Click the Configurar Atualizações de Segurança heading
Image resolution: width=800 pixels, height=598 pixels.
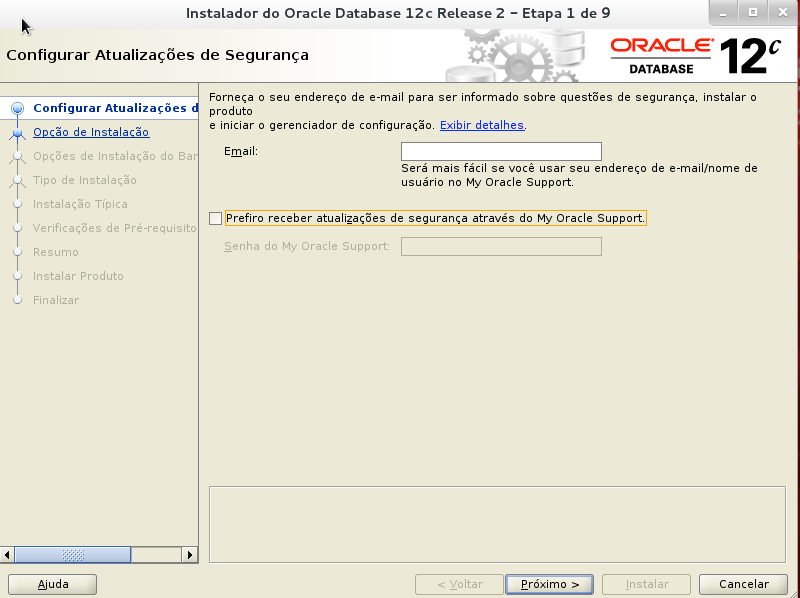point(157,55)
